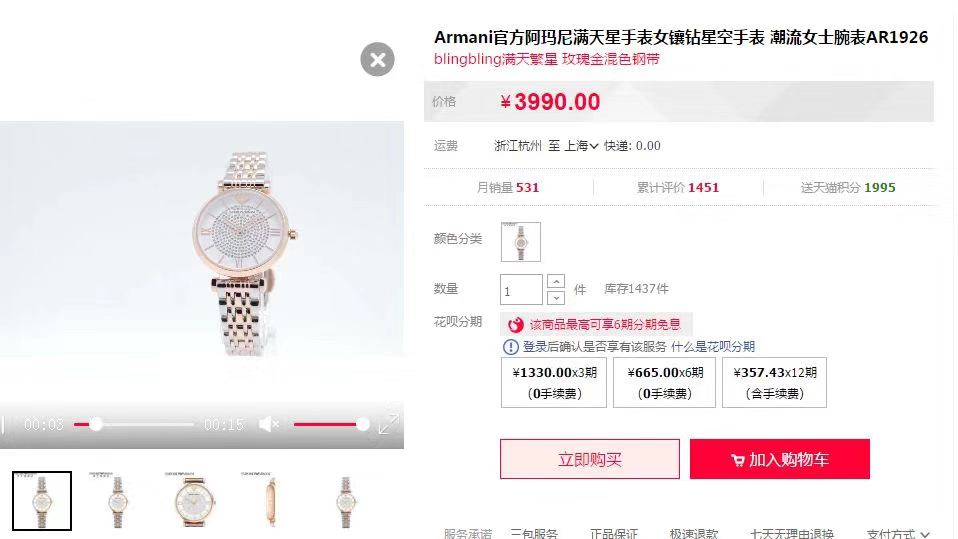The width and height of the screenshot is (958, 539).
Task: Expand the 上海 destination dropdown
Action: point(580,146)
